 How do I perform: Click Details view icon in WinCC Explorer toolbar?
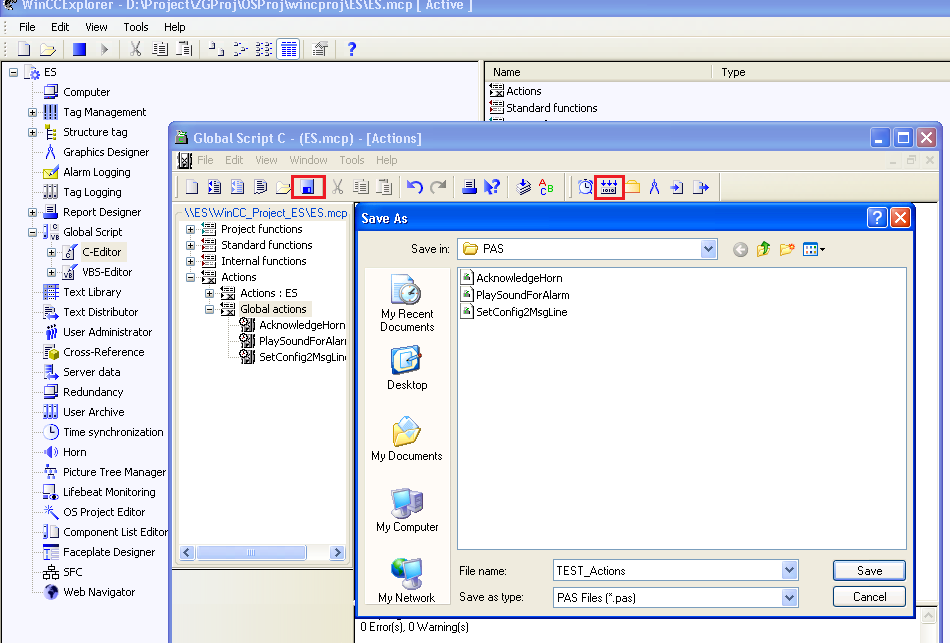[x=289, y=49]
